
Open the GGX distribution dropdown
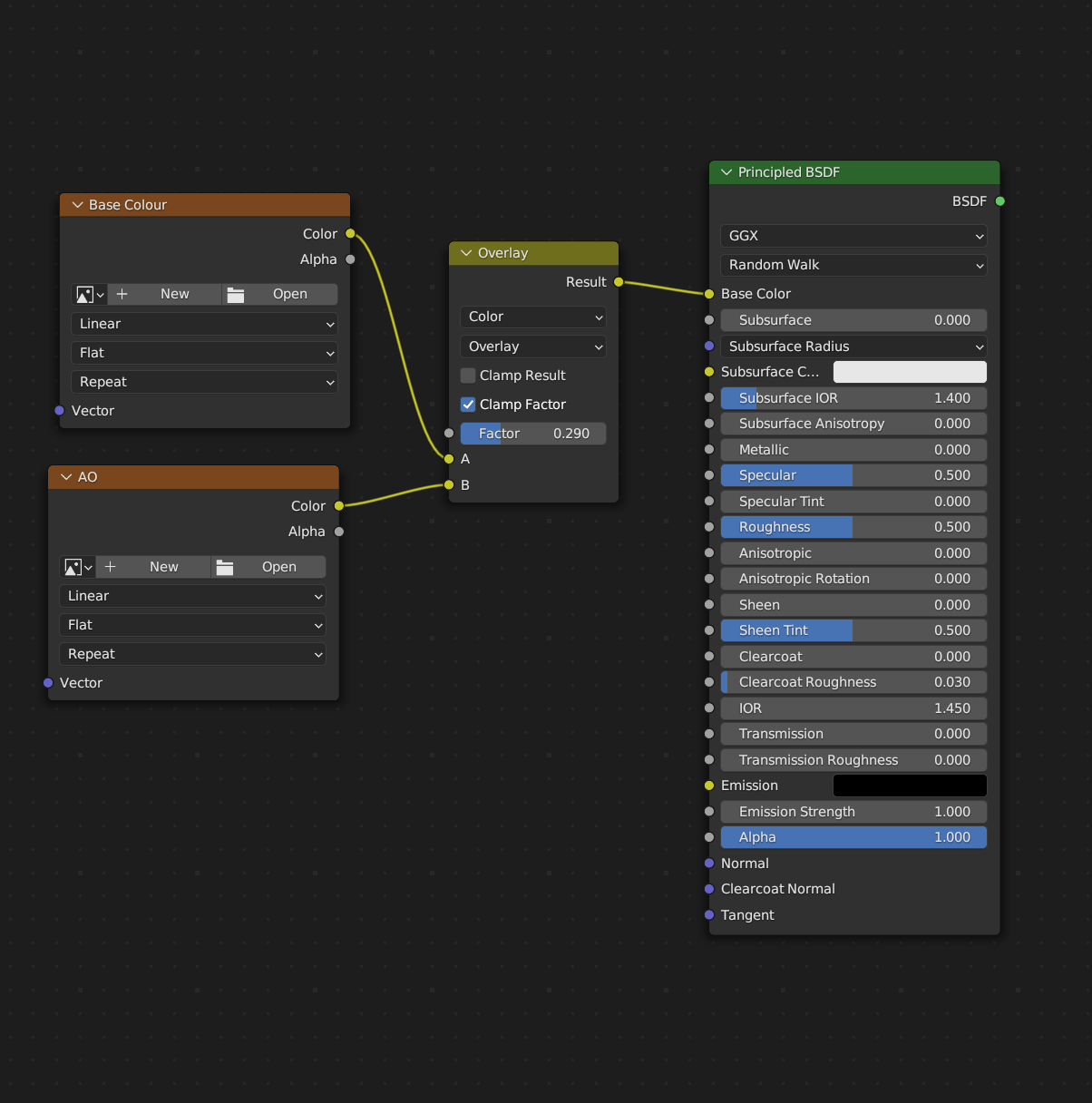pos(853,236)
